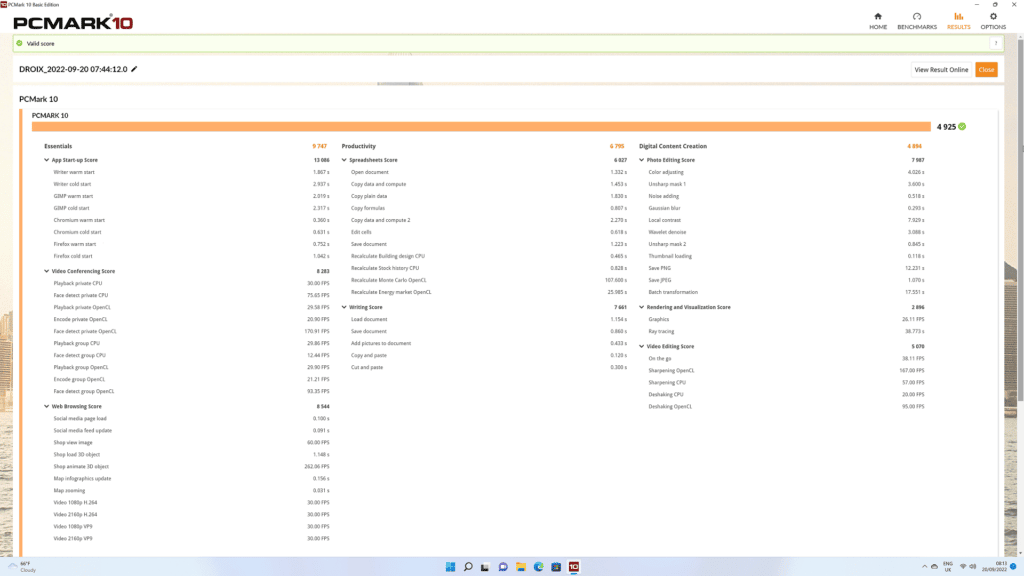The width and height of the screenshot is (1024, 576).
Task: Switch to the Results chart tab
Action: pyautogui.click(x=958, y=21)
